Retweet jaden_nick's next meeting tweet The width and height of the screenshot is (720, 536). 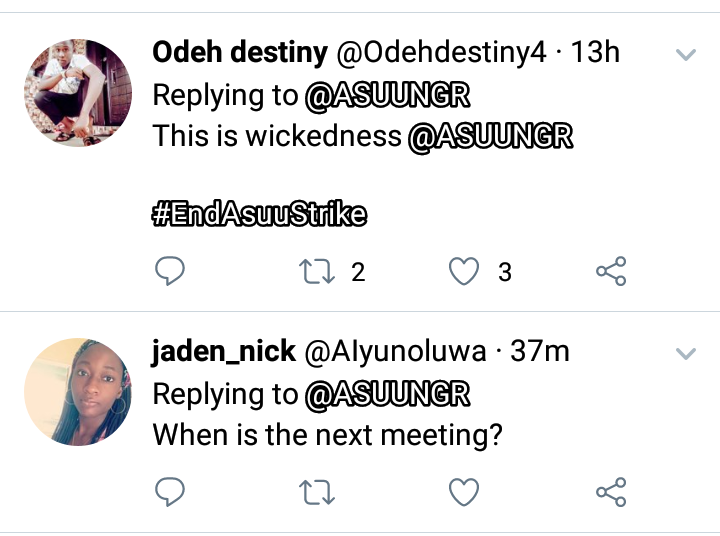tap(318, 491)
